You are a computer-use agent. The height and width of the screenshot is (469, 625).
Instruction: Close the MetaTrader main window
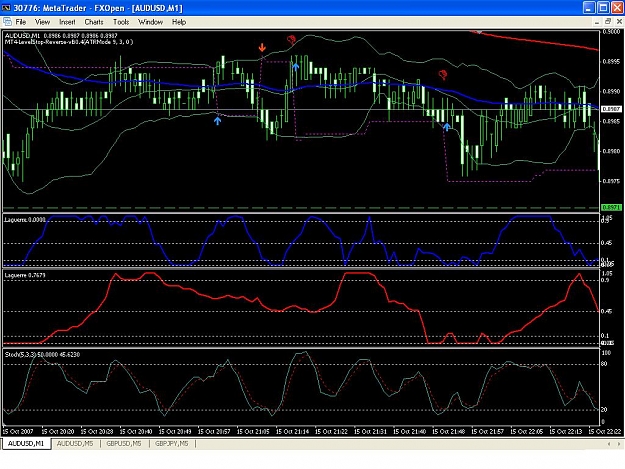click(x=618, y=8)
